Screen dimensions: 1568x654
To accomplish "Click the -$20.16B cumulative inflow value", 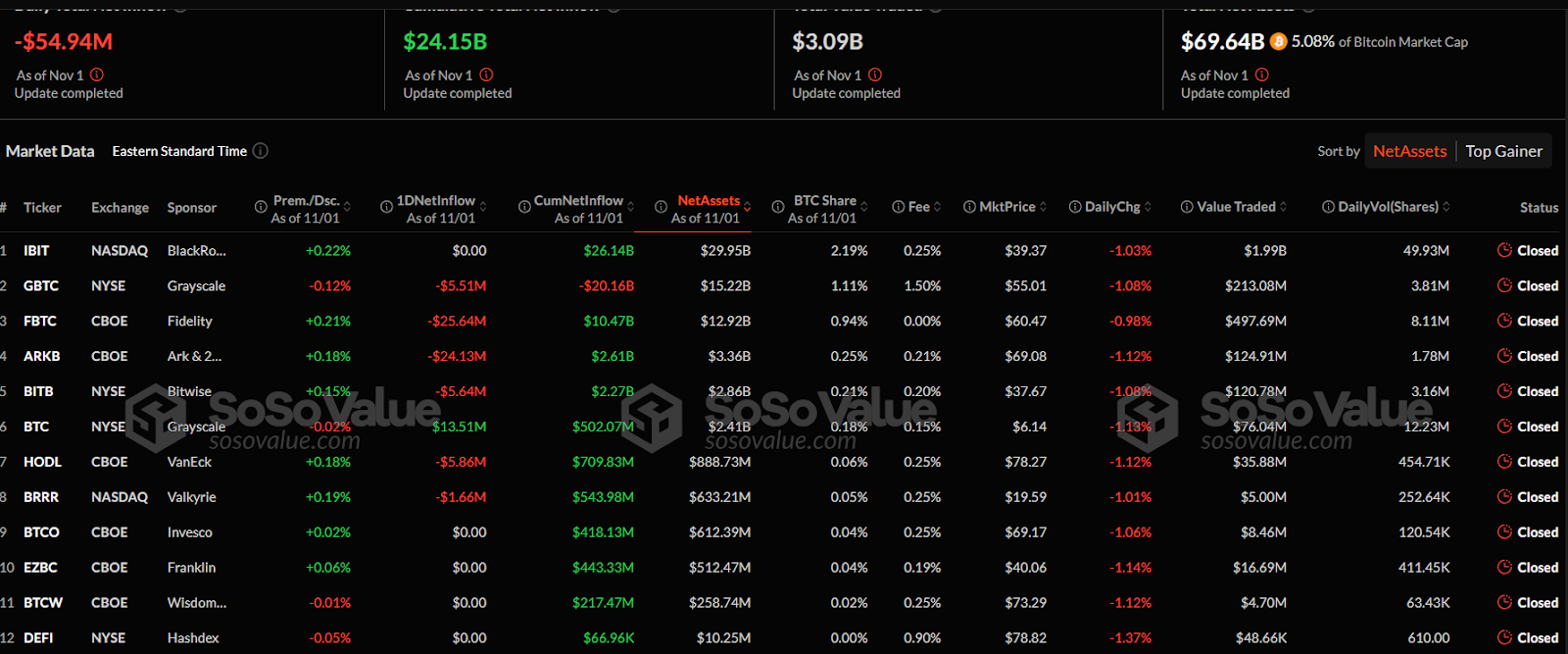I will [607, 285].
